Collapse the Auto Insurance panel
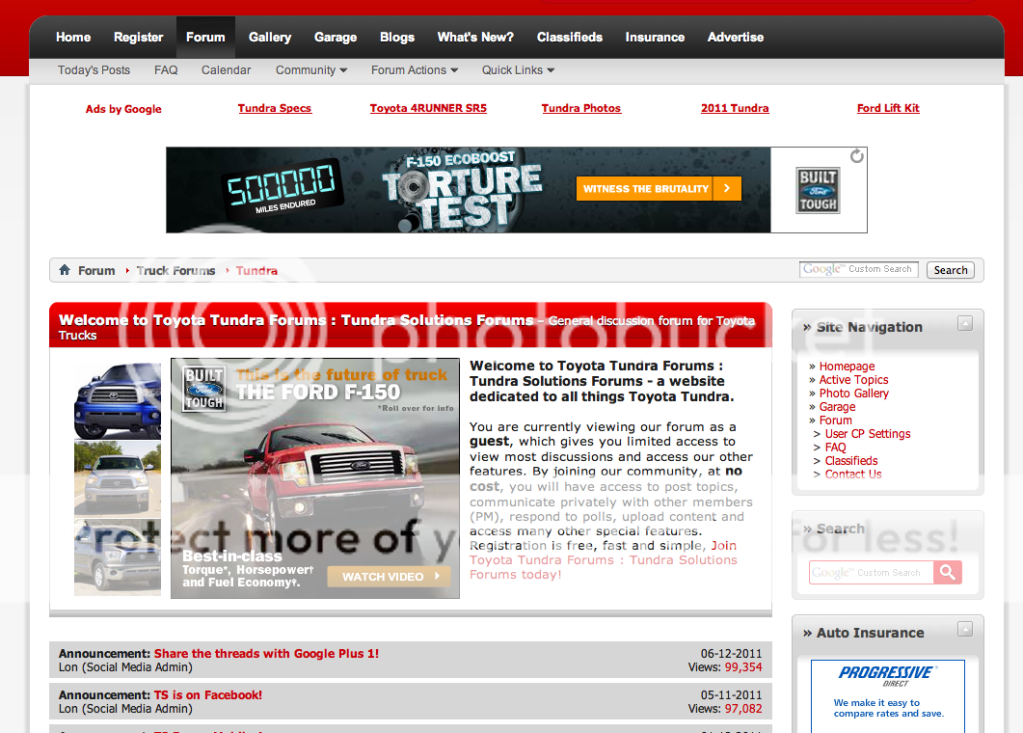This screenshot has width=1023, height=733. pyautogui.click(x=965, y=629)
